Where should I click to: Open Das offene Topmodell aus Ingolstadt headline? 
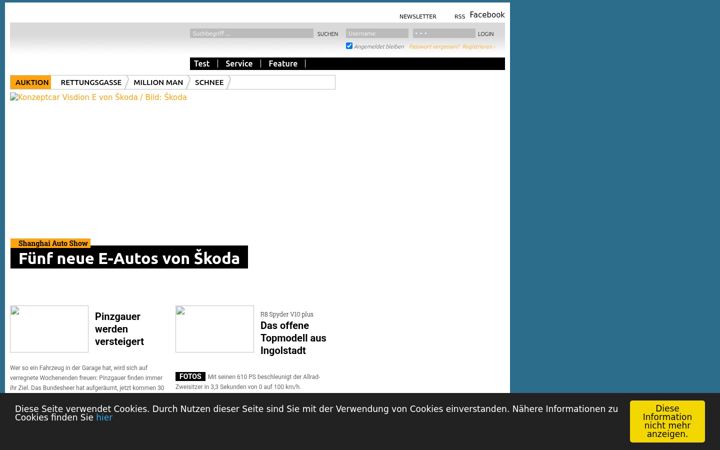tap(293, 338)
